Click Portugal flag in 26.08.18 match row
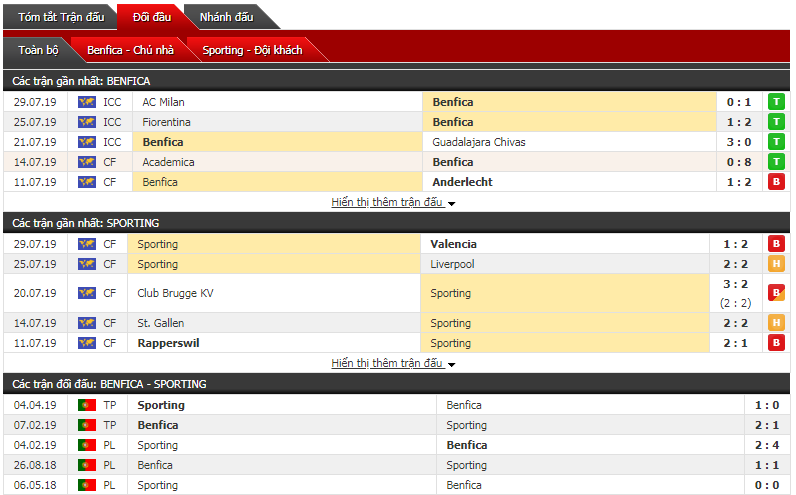 (87, 465)
